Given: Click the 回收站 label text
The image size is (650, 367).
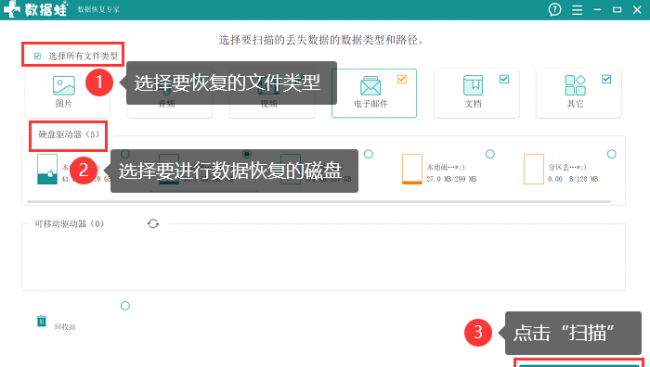Looking at the screenshot, I should [x=65, y=327].
